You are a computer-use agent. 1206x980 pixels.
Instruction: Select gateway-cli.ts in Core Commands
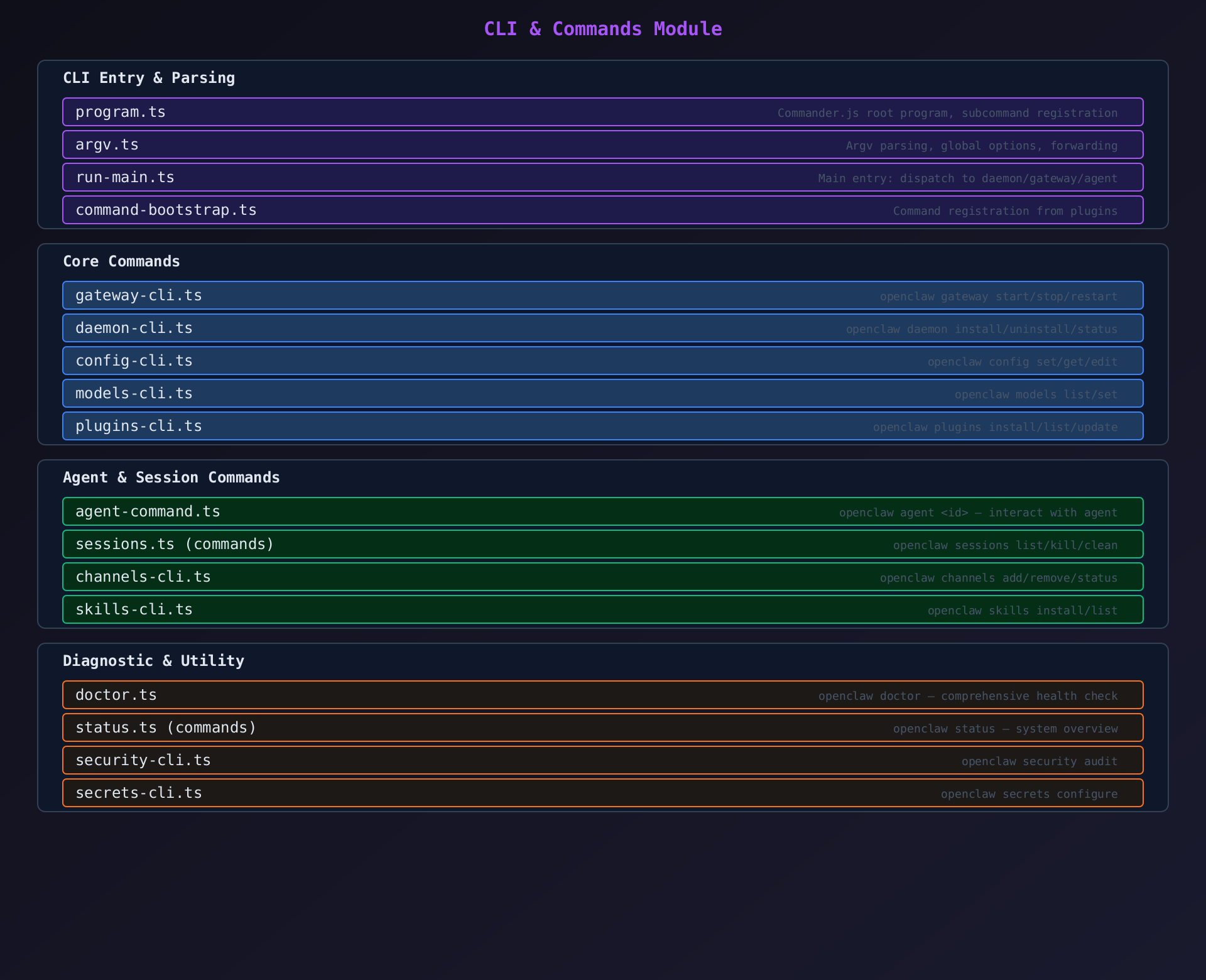click(602, 295)
